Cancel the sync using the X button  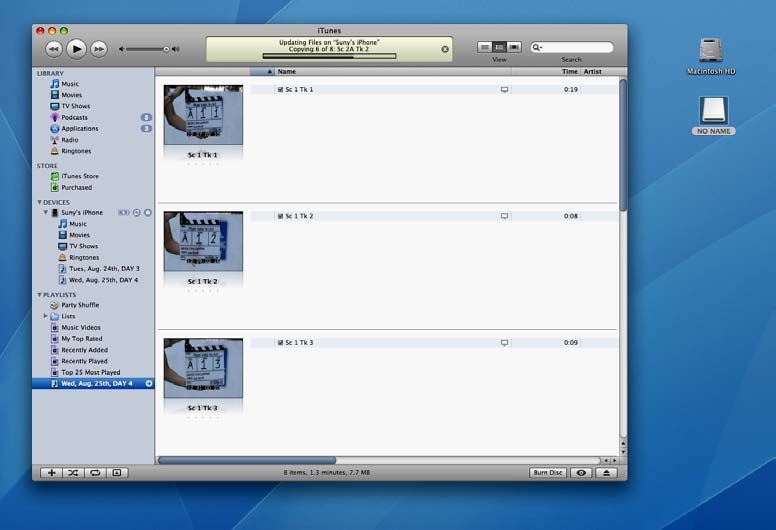point(445,49)
